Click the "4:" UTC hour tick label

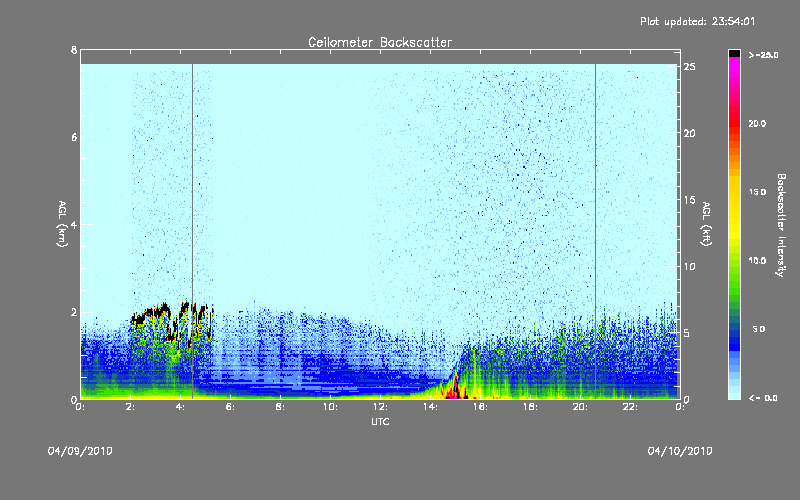(181, 407)
